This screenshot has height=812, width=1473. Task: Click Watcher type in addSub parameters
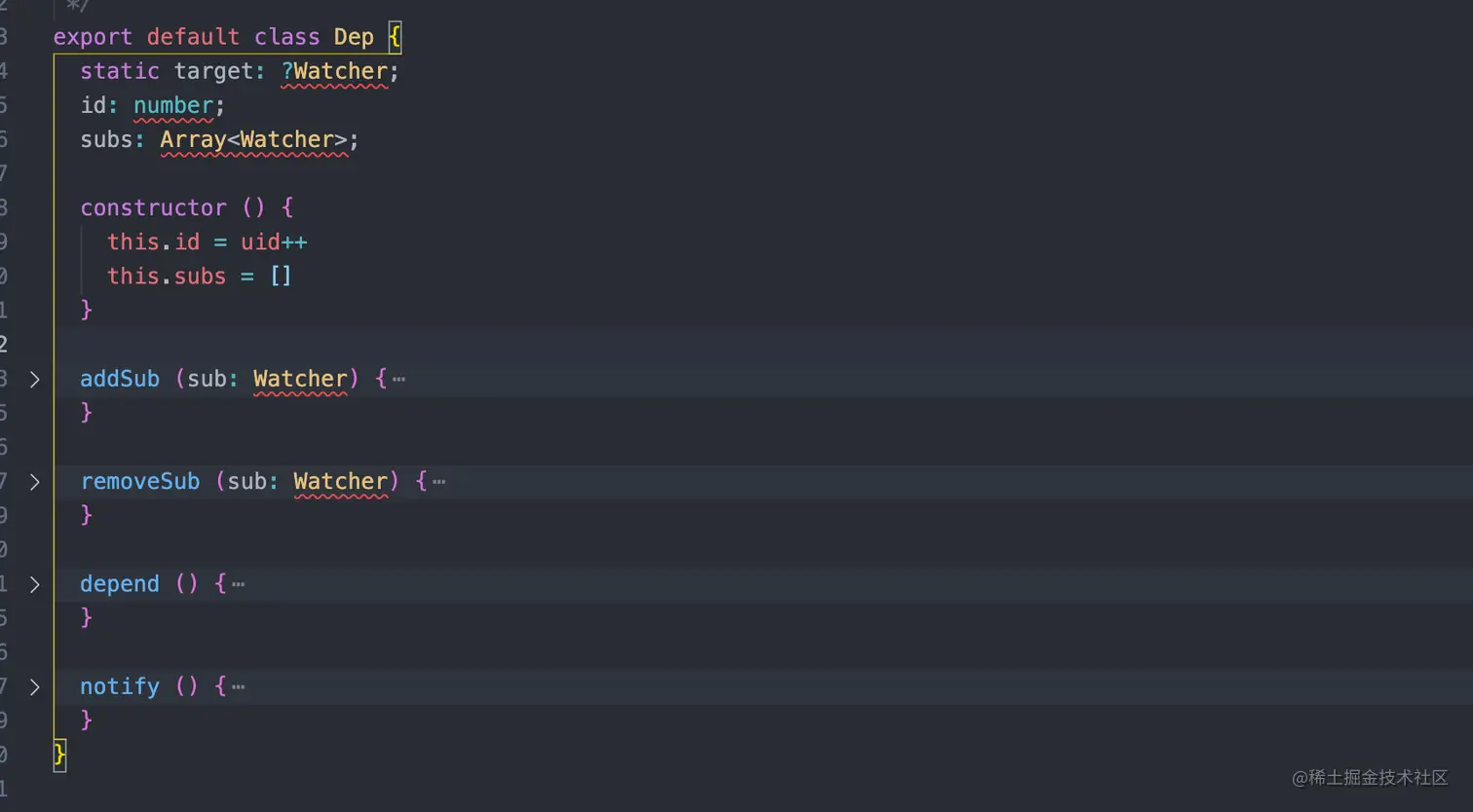tap(300, 379)
